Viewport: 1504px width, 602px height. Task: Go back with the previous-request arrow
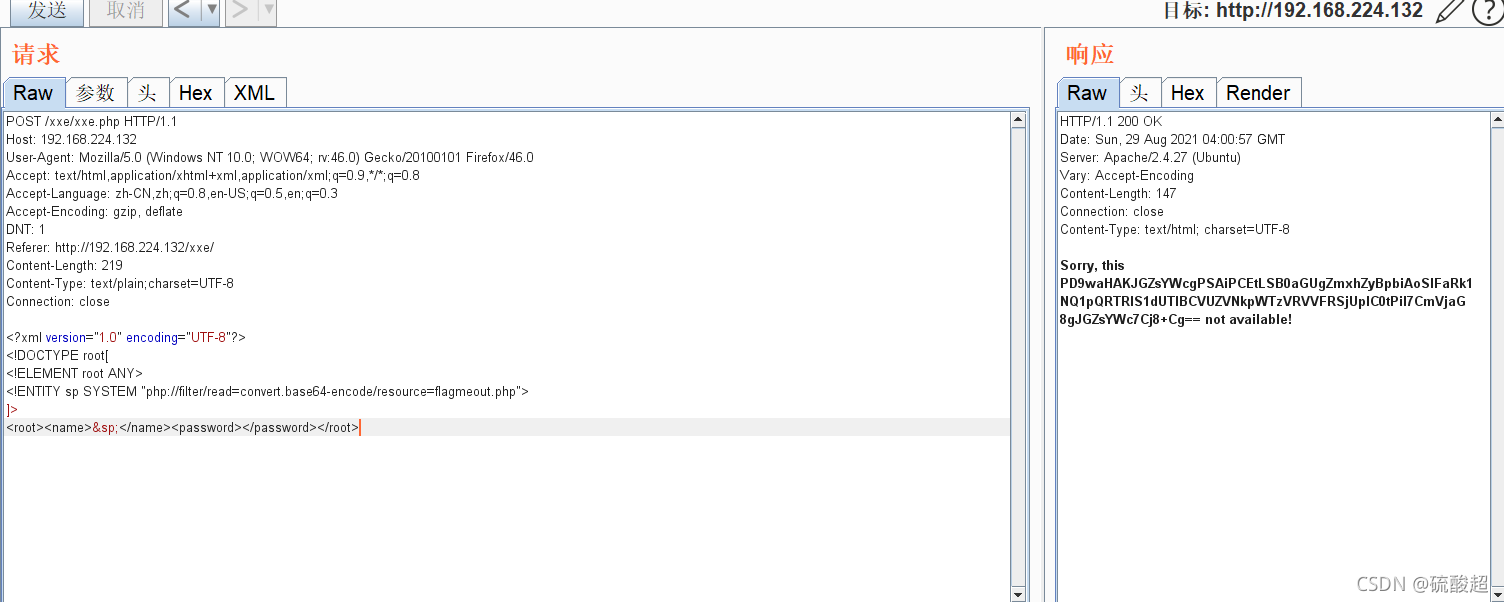tap(183, 11)
